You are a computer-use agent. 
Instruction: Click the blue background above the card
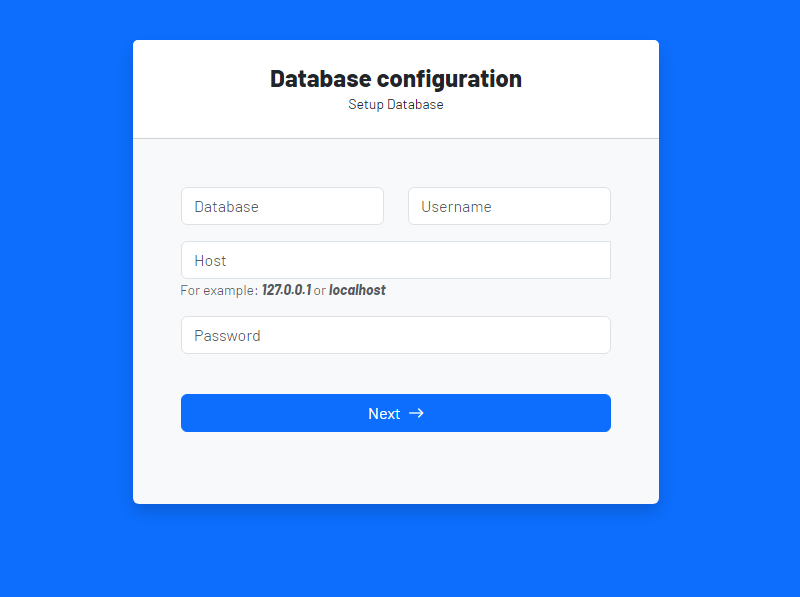click(x=395, y=18)
